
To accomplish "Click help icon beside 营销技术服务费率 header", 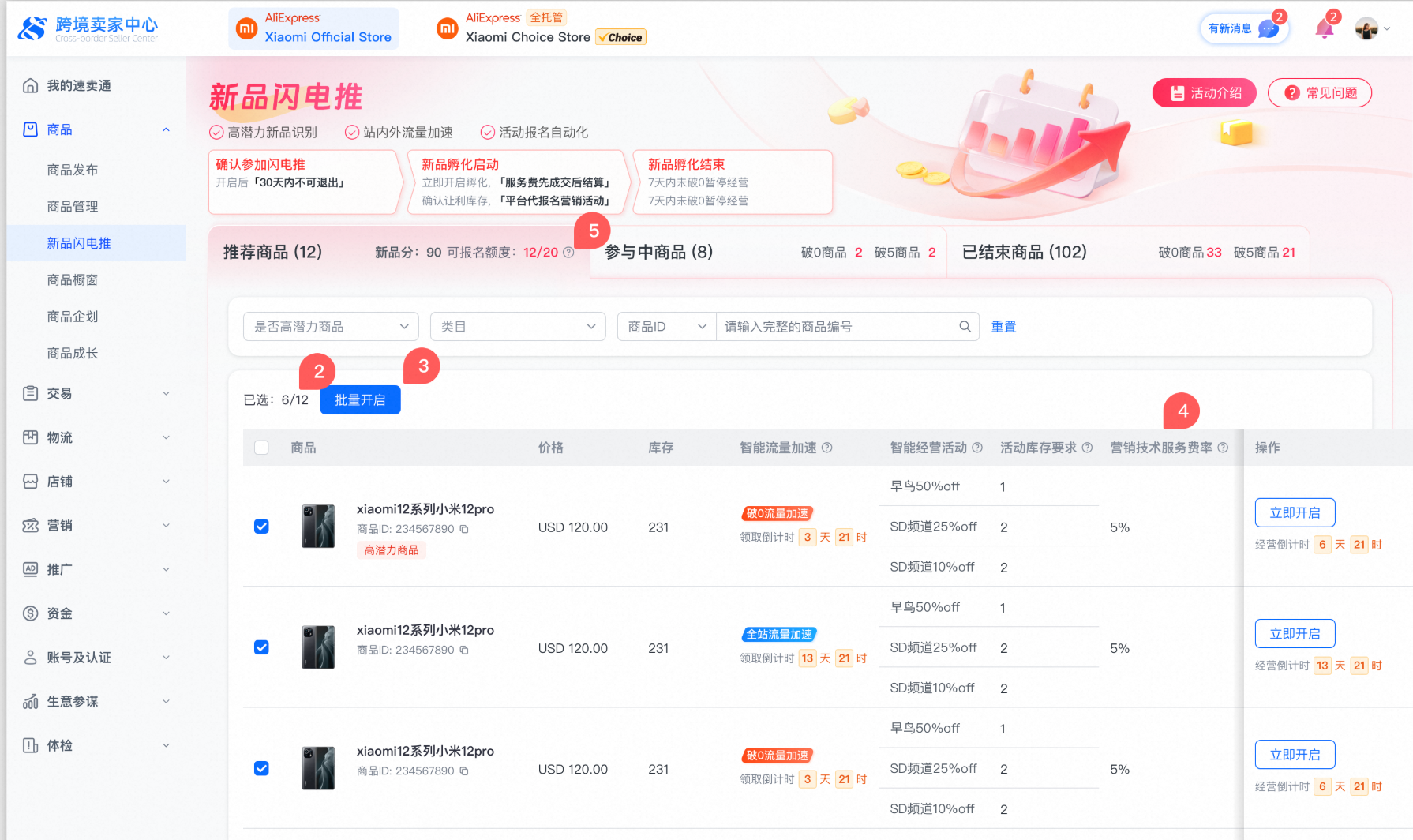I will (x=1223, y=448).
